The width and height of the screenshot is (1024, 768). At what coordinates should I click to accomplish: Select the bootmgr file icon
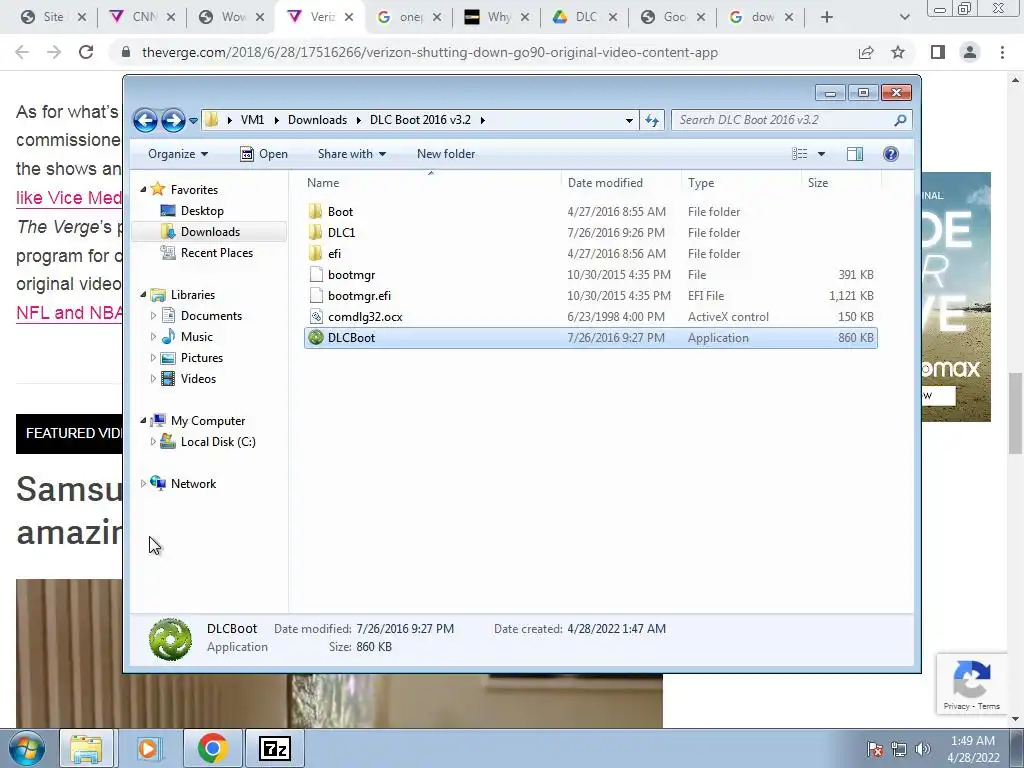(x=316, y=275)
